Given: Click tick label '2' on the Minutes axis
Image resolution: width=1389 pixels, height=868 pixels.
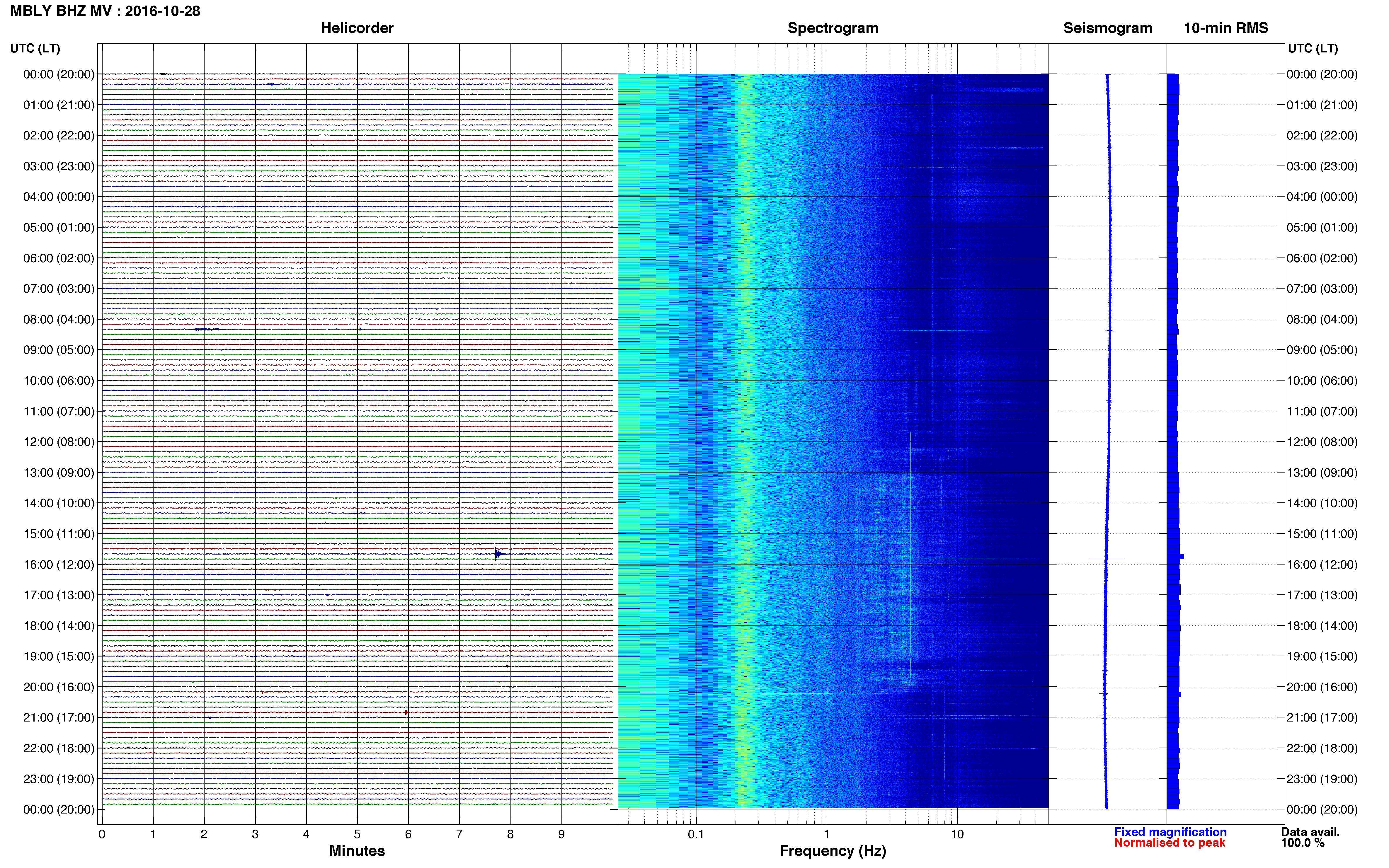Looking at the screenshot, I should [x=204, y=835].
